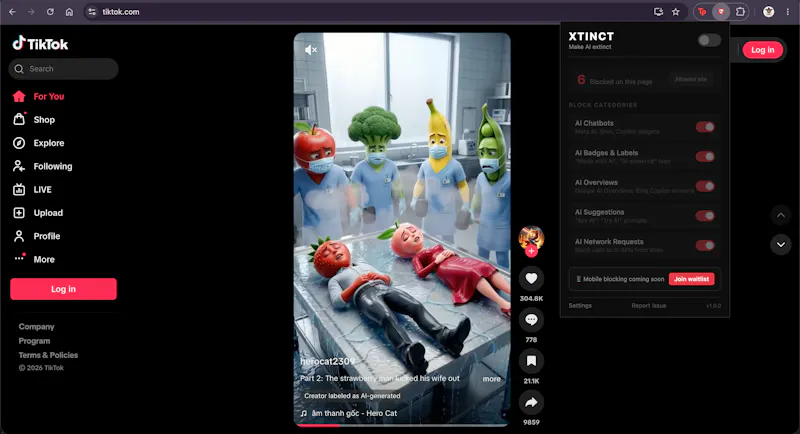The image size is (800, 434).
Task: Open the extensions puzzle menu
Action: (x=740, y=12)
